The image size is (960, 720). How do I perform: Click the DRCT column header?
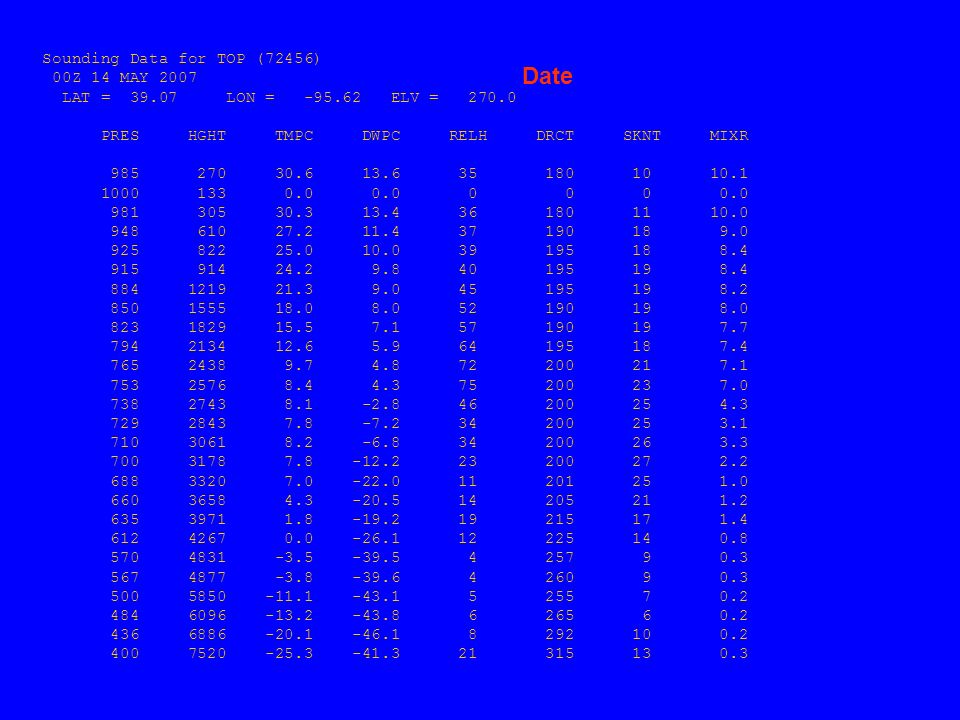click(555, 135)
